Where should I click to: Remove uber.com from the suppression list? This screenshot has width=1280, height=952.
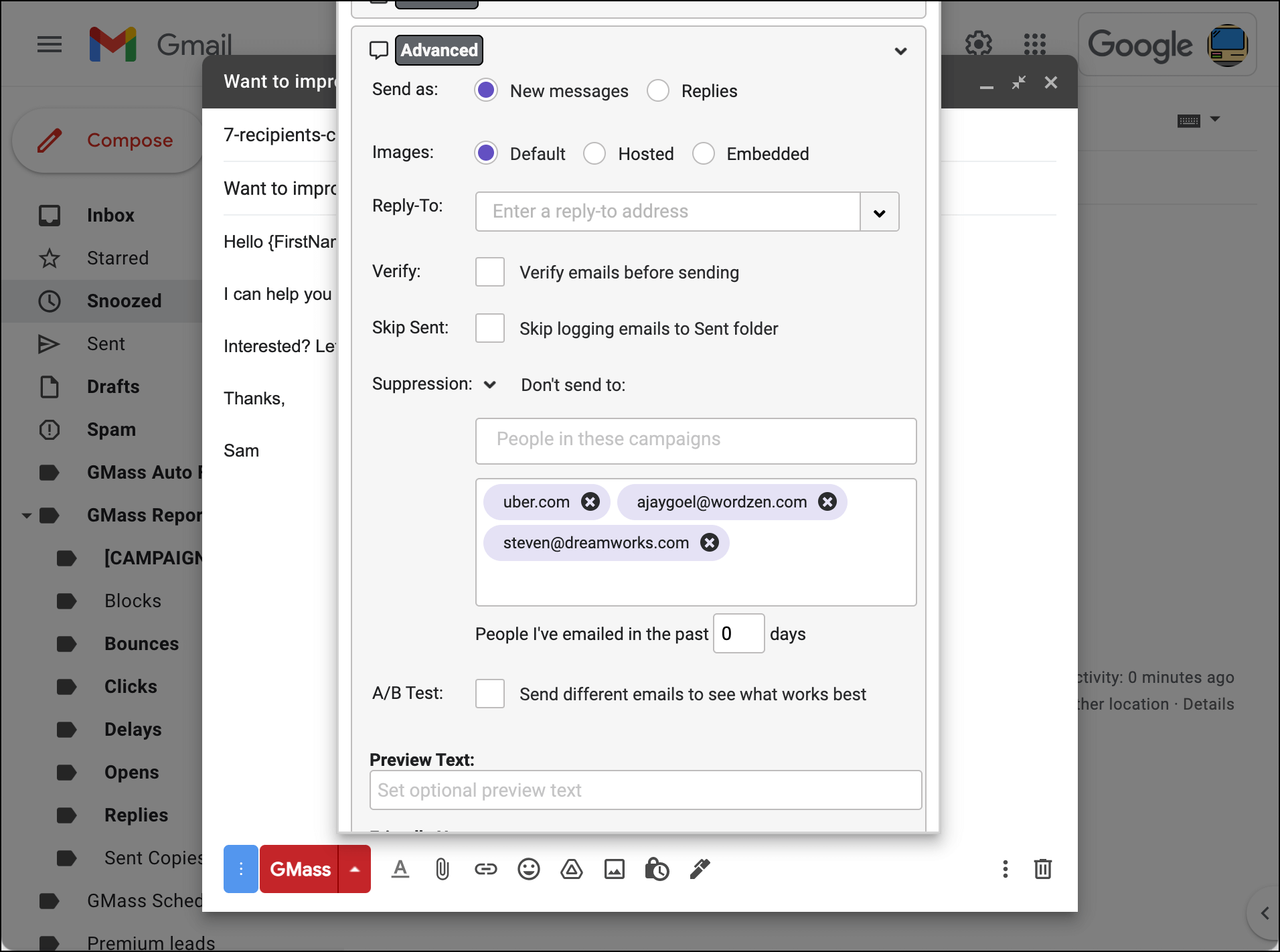pos(590,501)
